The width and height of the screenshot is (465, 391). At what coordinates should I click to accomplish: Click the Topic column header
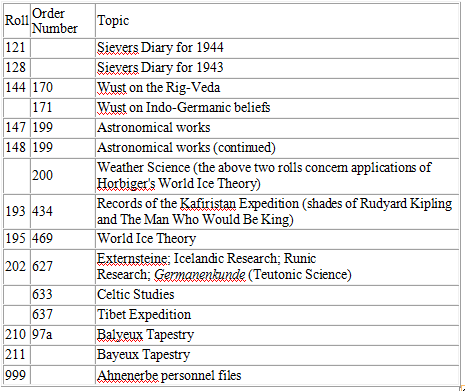click(277, 21)
